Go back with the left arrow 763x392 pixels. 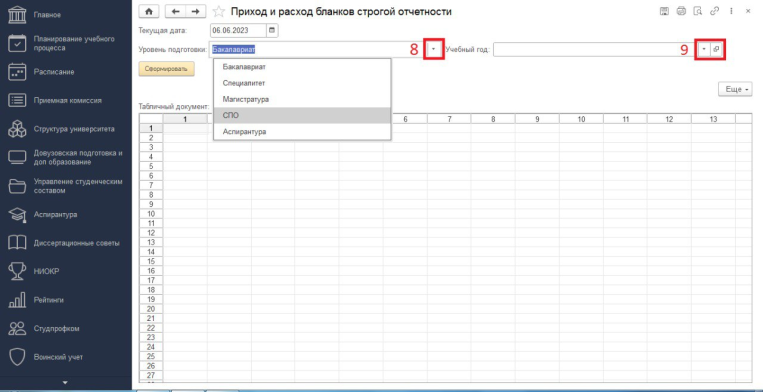176,11
